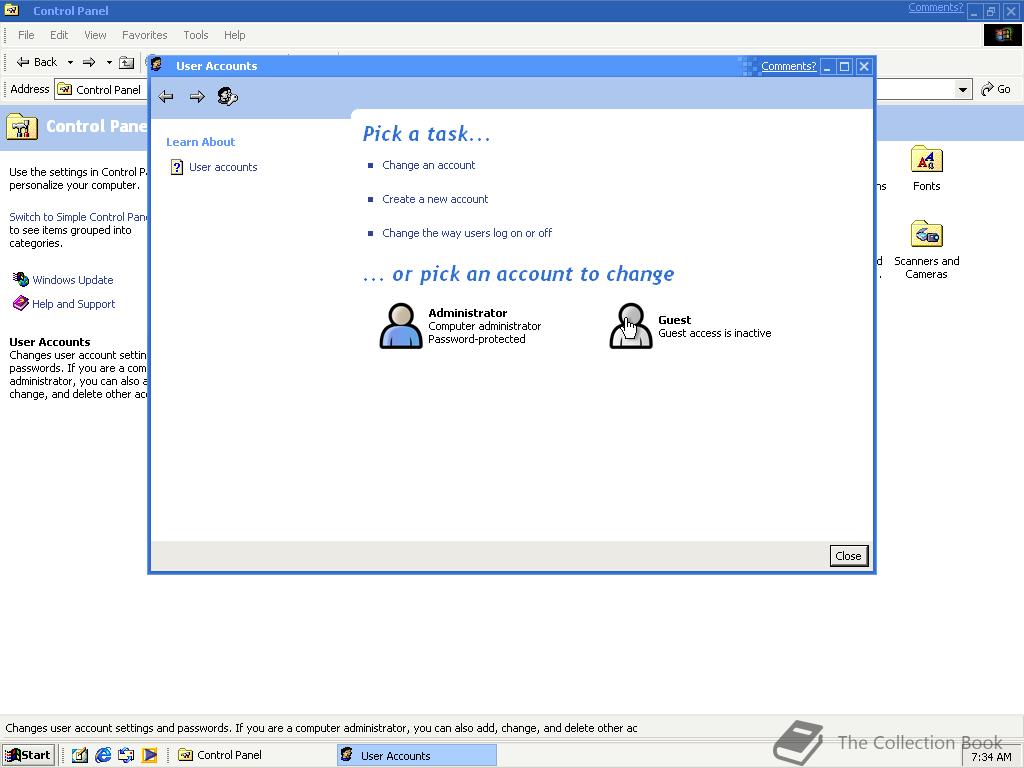Launch Internet Explorer from Quick Launch
This screenshot has width=1024, height=768.
pos(103,755)
